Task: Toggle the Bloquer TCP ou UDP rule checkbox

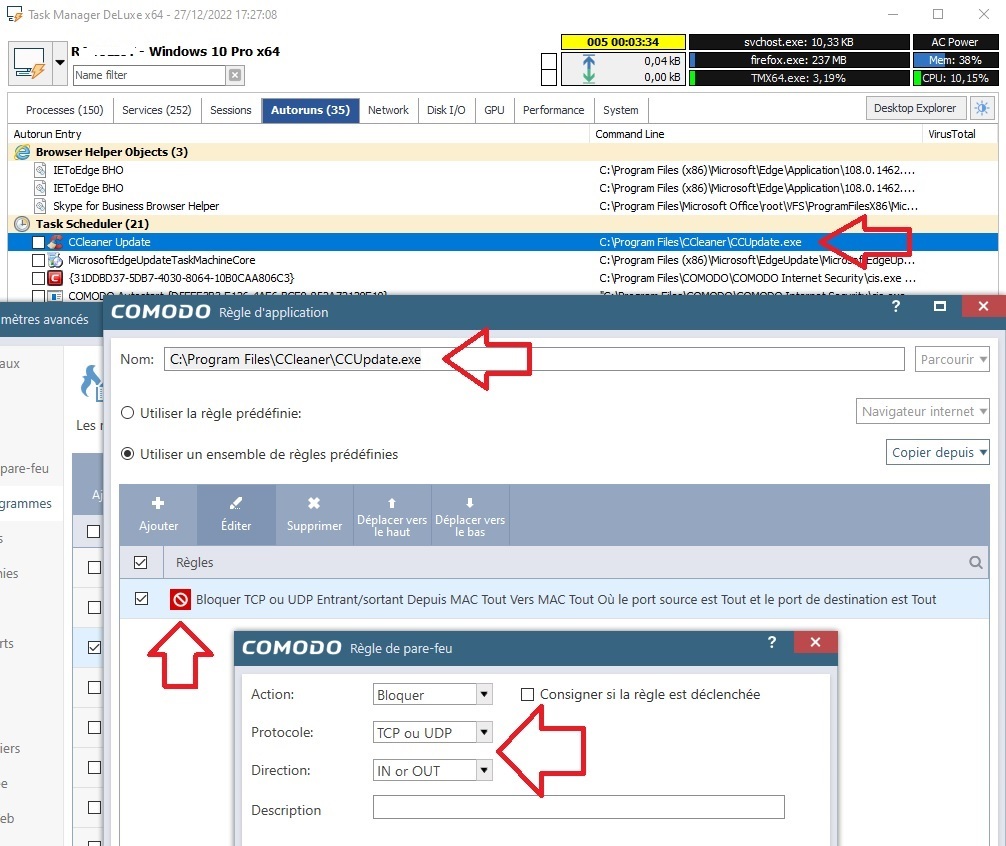Action: (141, 598)
